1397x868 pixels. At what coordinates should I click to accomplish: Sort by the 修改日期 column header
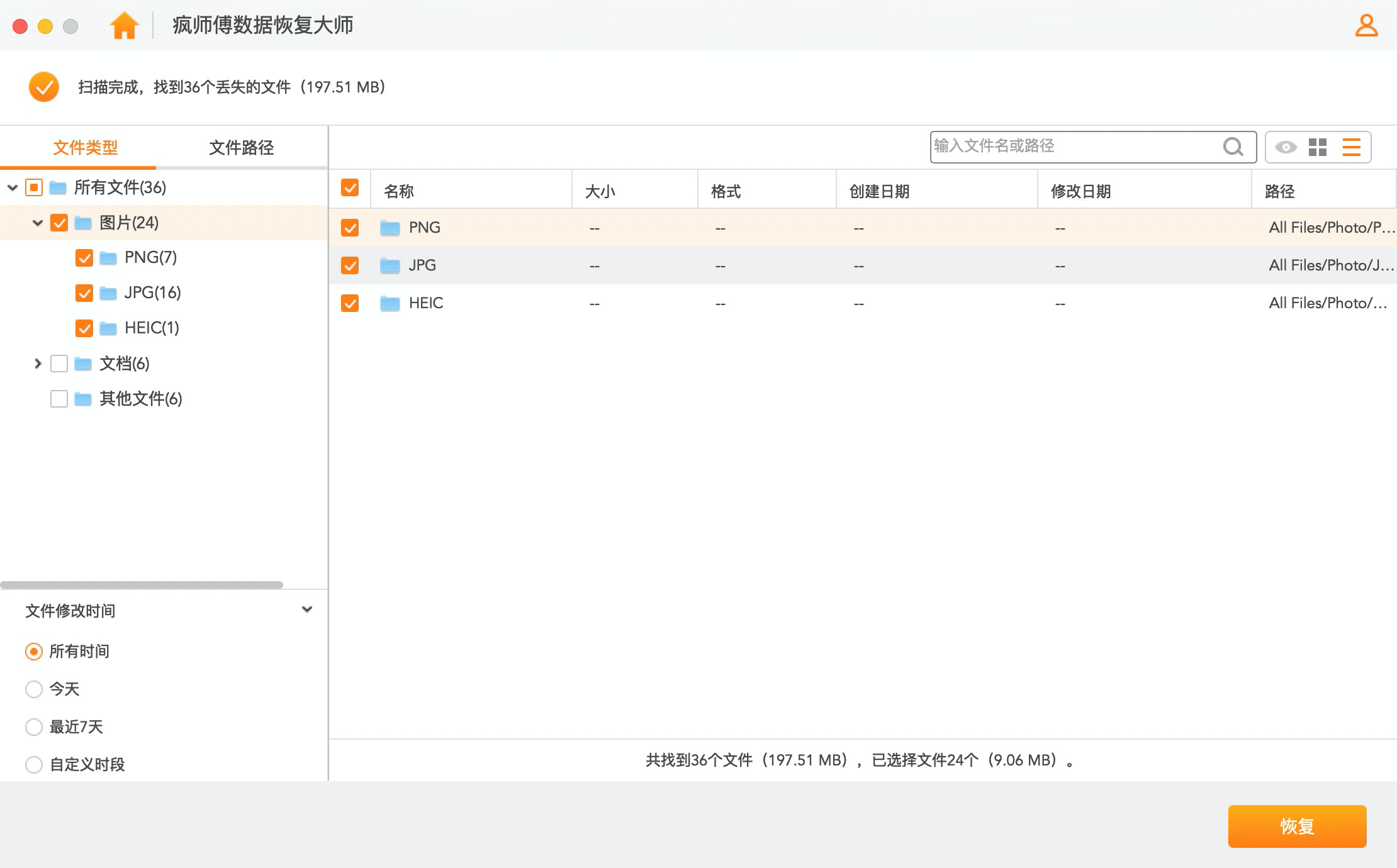[1080, 191]
